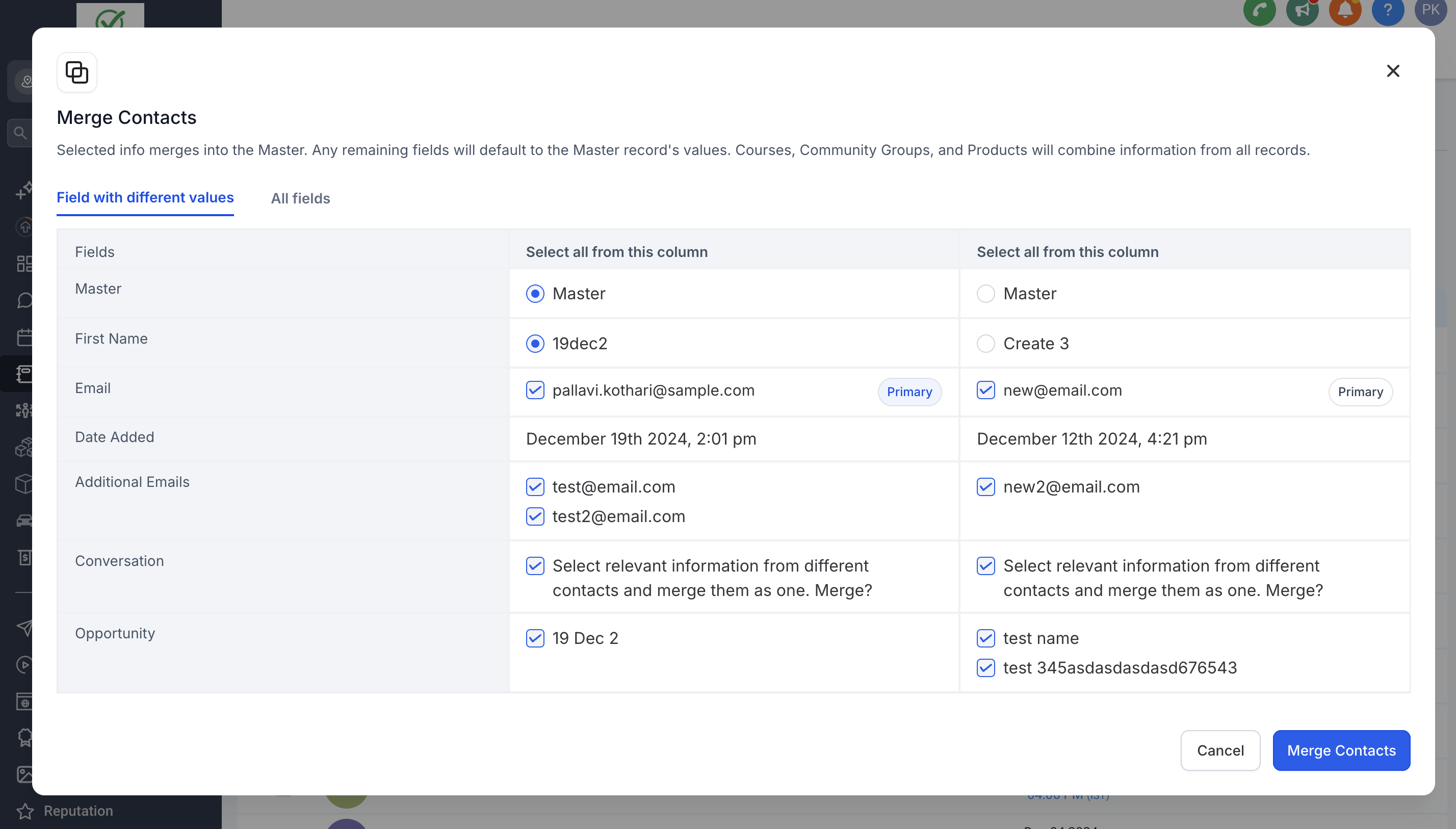Click the blue Merge Contacts button
Screen dimensions: 1456x829
[1340, 750]
